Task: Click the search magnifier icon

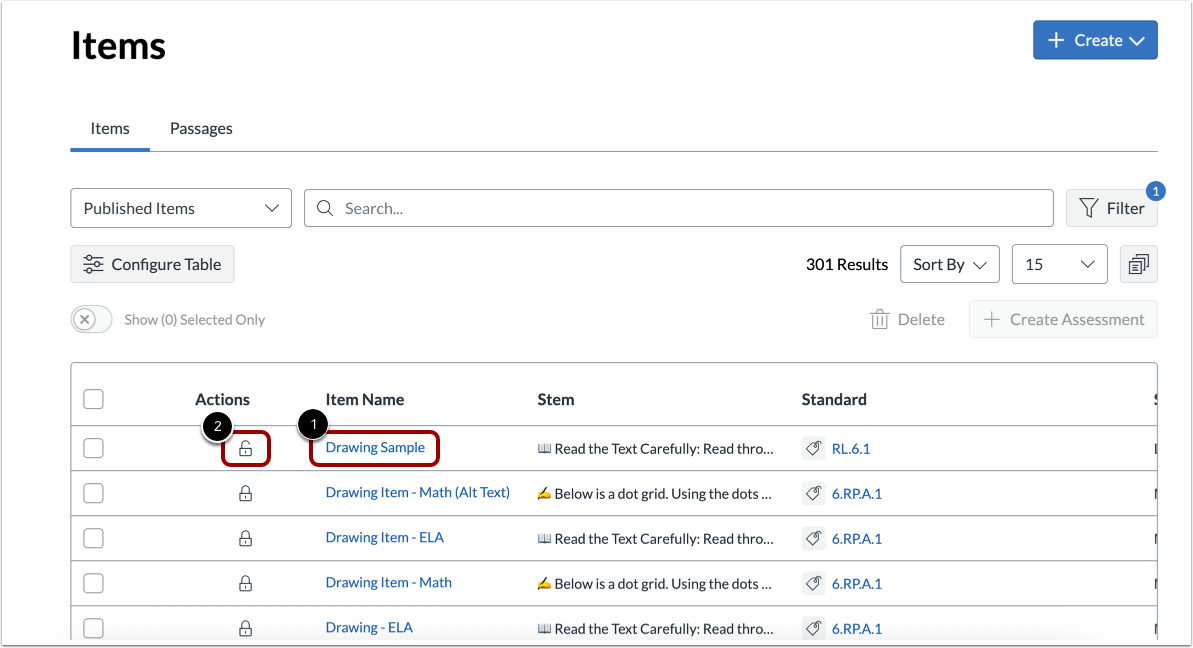Action: 325,208
